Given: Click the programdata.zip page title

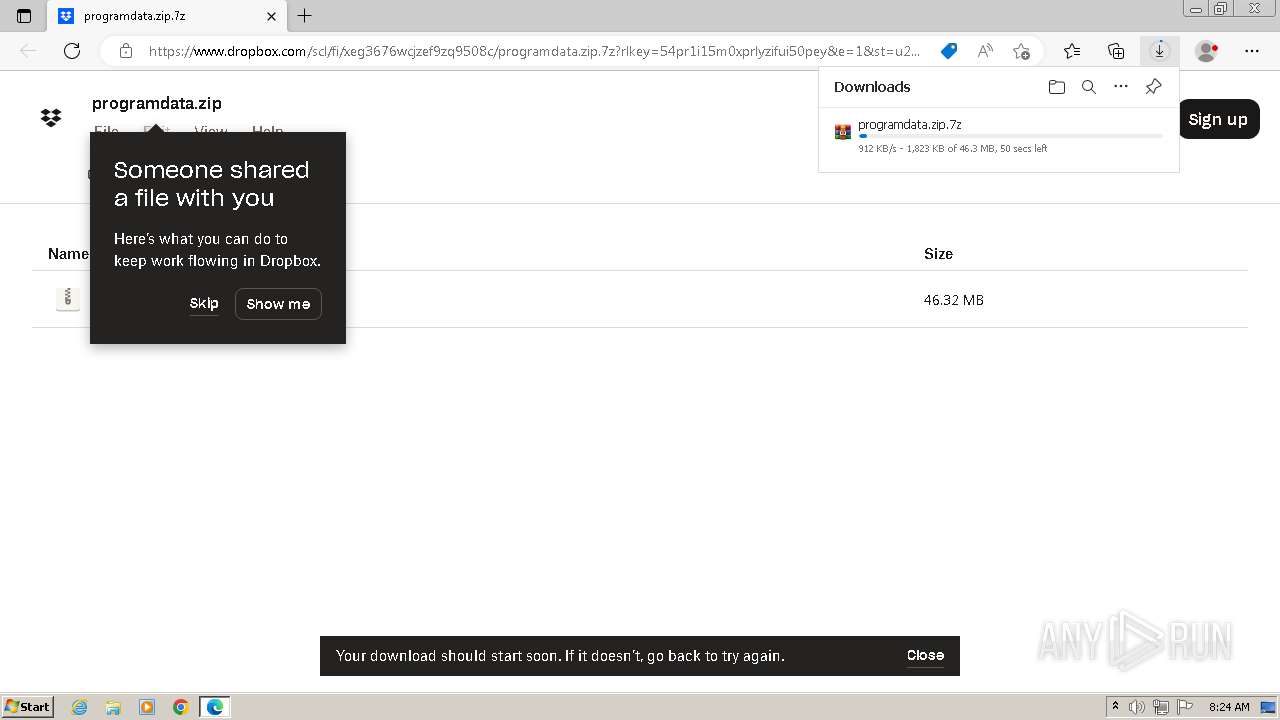Looking at the screenshot, I should [x=157, y=103].
